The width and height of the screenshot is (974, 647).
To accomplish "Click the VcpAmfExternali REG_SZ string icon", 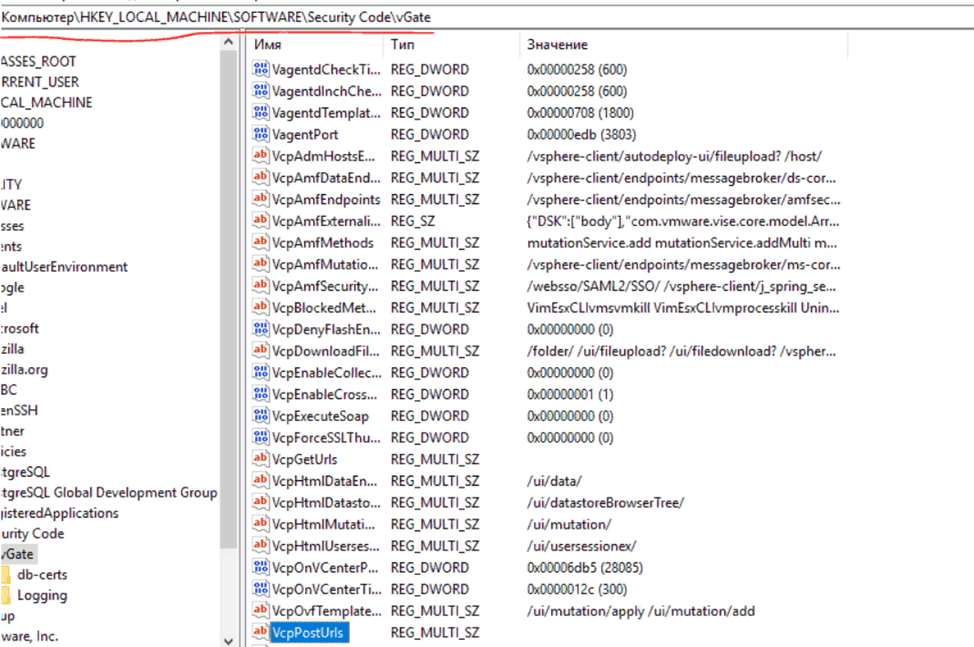I will point(262,221).
